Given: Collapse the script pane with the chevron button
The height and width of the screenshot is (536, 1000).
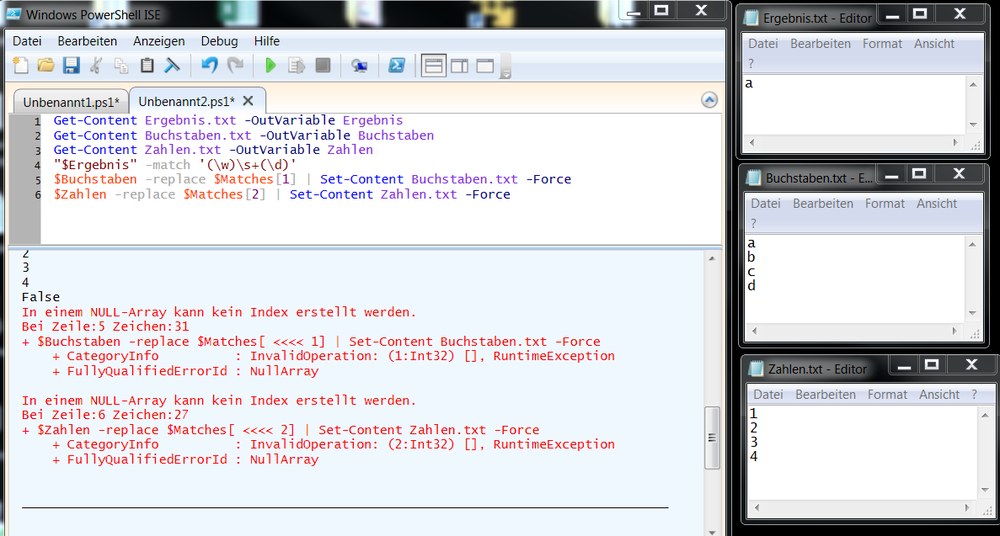Looking at the screenshot, I should tap(709, 100).
